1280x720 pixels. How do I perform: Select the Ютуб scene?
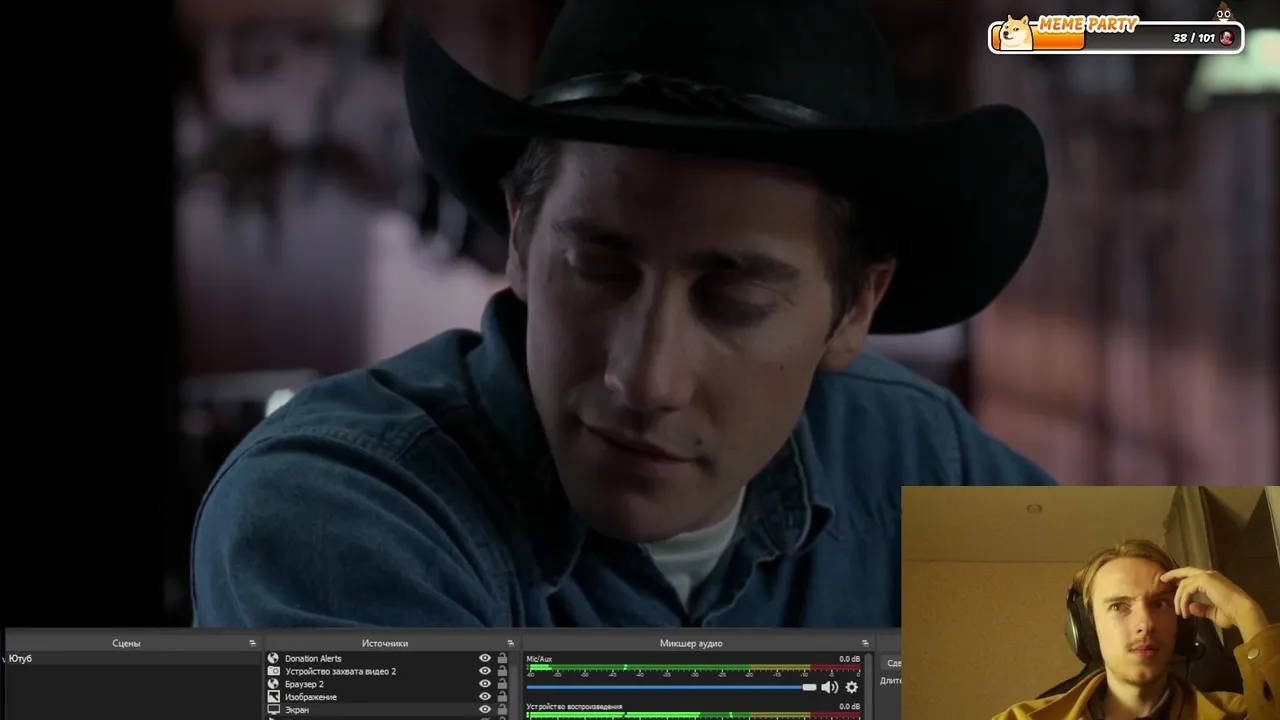tap(133, 658)
